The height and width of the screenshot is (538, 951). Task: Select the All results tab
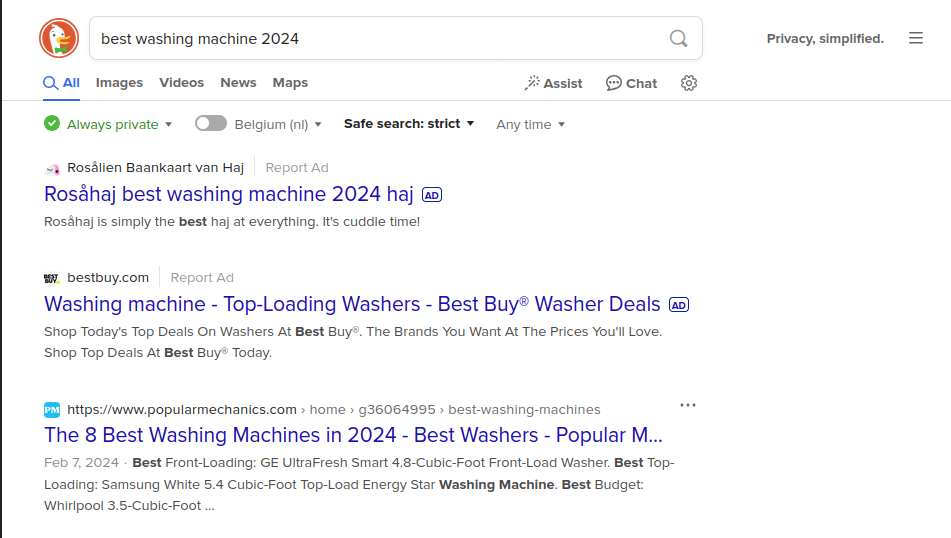pyautogui.click(x=61, y=82)
